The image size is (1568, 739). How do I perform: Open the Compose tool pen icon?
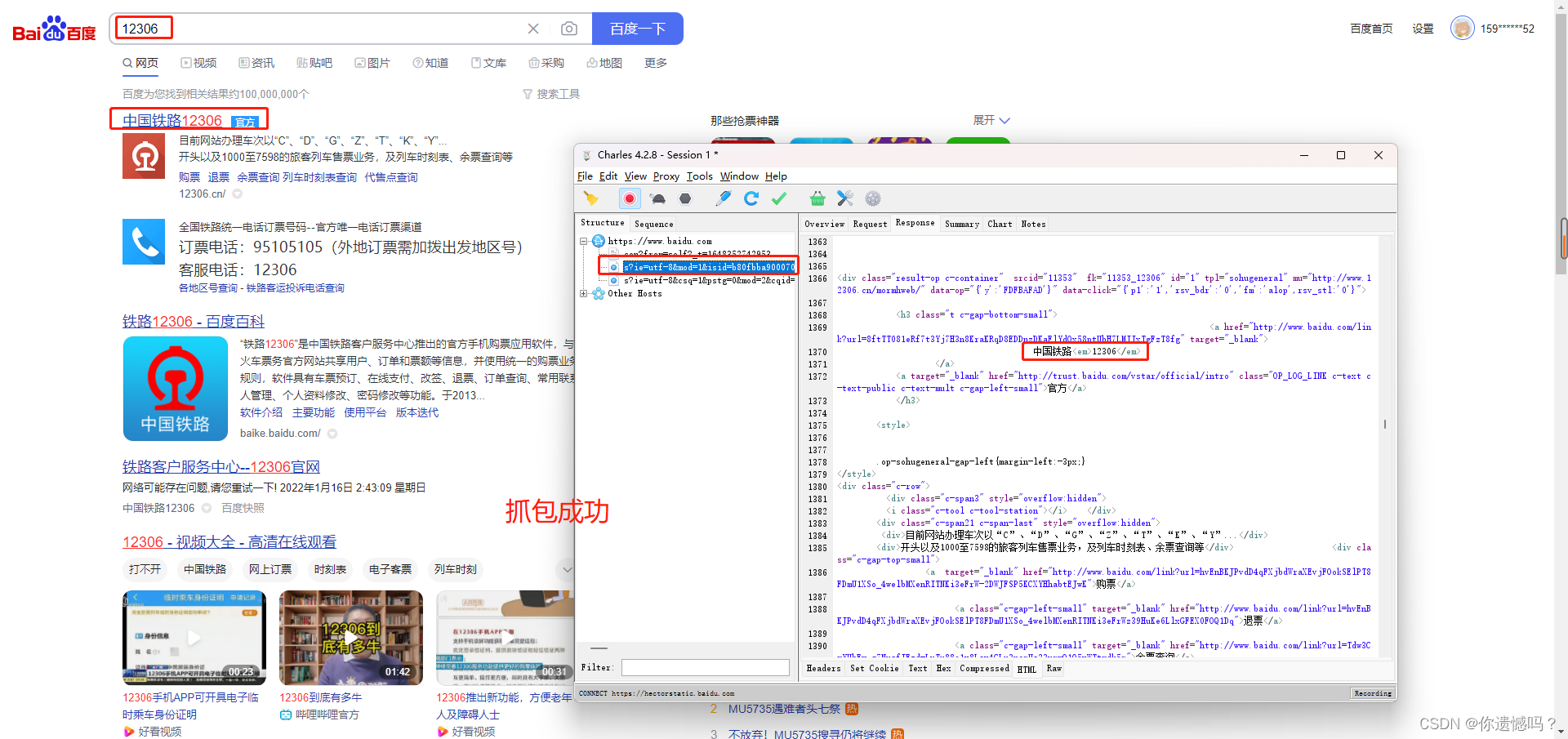[x=723, y=198]
